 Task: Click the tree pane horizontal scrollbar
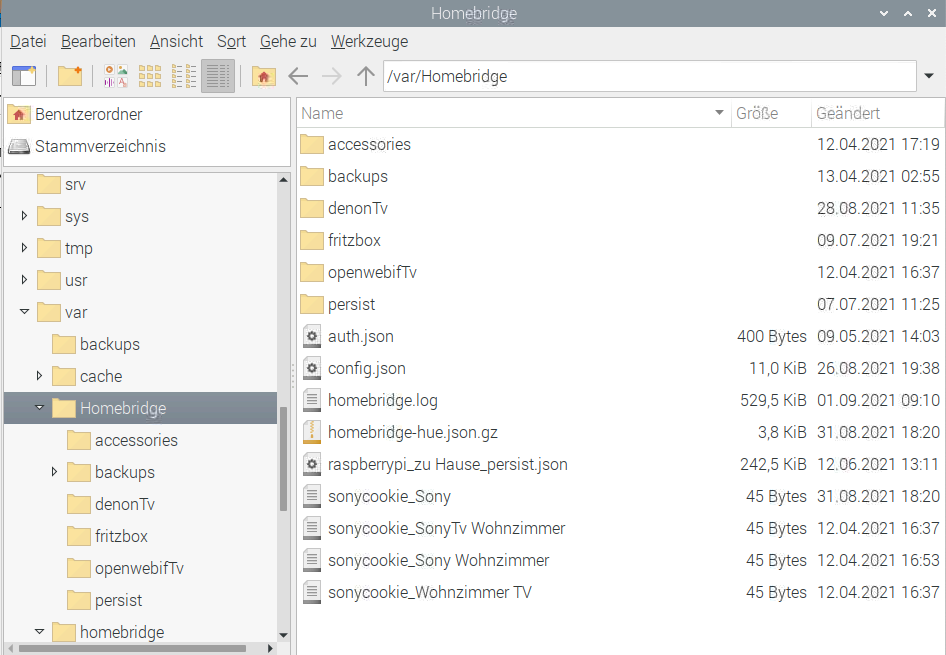pyautogui.click(x=132, y=648)
